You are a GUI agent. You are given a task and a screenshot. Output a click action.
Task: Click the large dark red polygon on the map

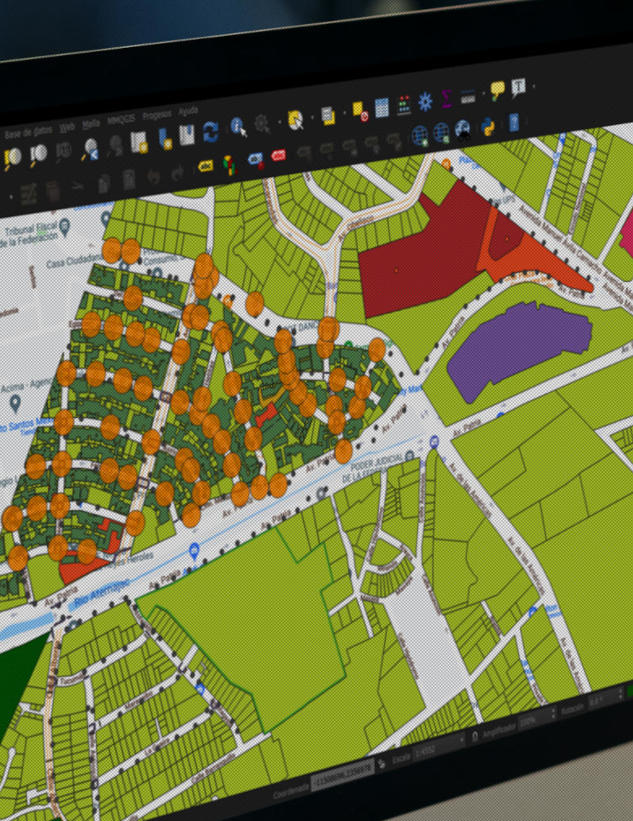coord(419,257)
